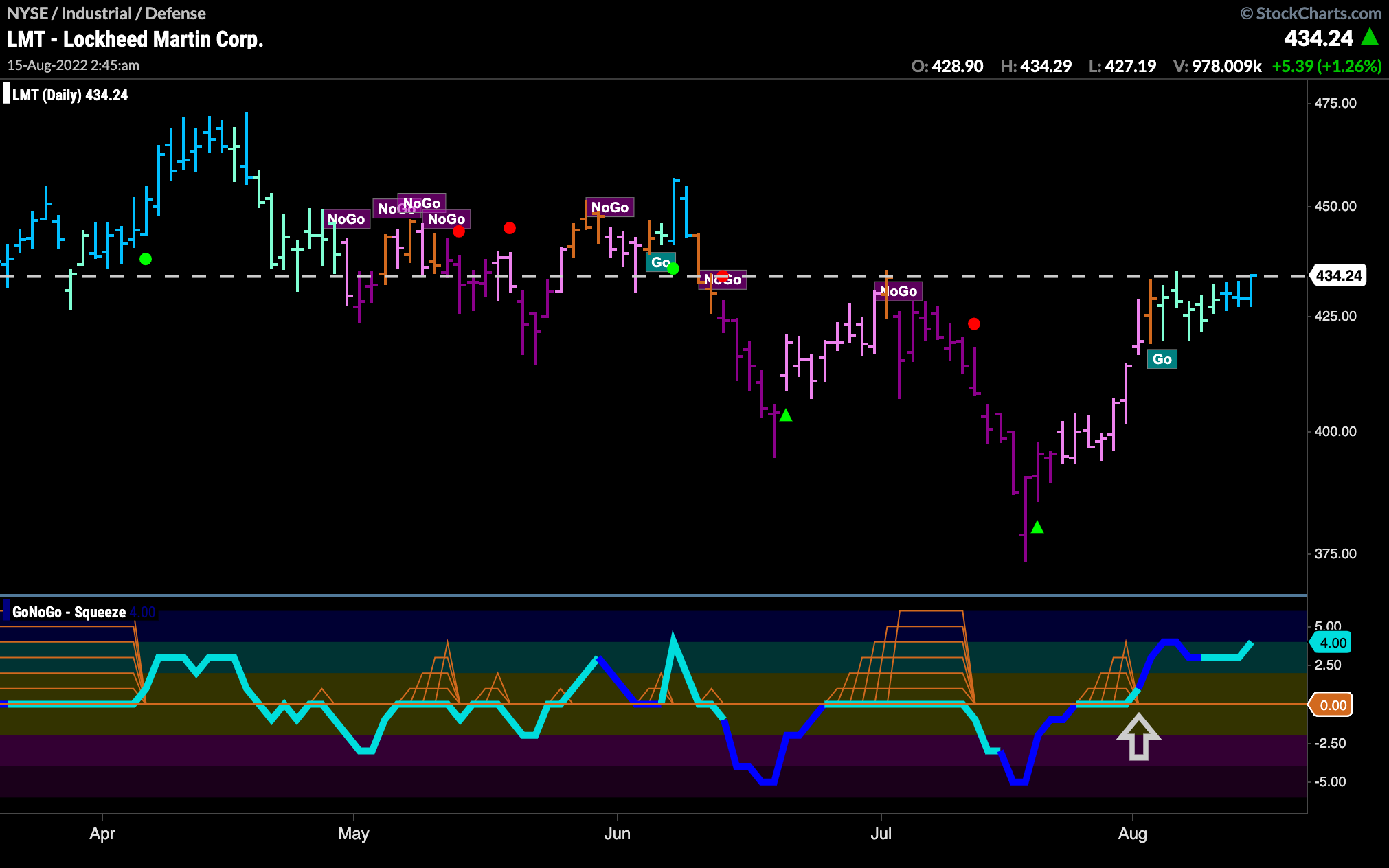Click the green up-arrow beside price 434.24
The image size is (1389, 868).
pos(1370,36)
